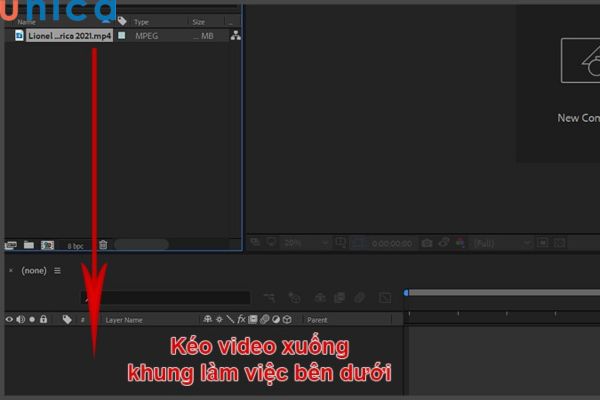Click the Shy switch column icon

[x=207, y=319]
